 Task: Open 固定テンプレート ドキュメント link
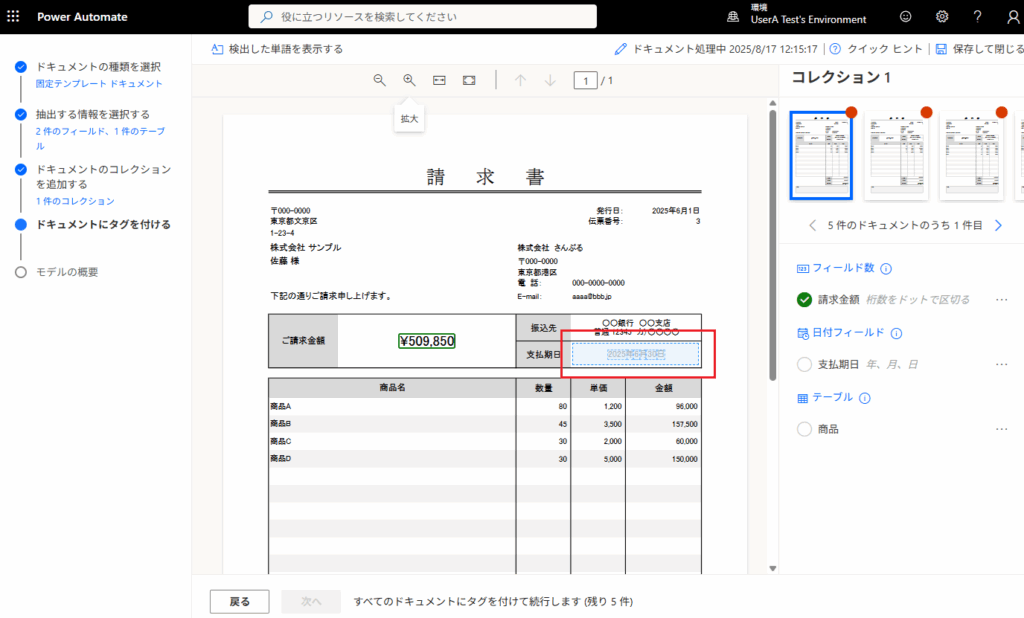pos(99,84)
